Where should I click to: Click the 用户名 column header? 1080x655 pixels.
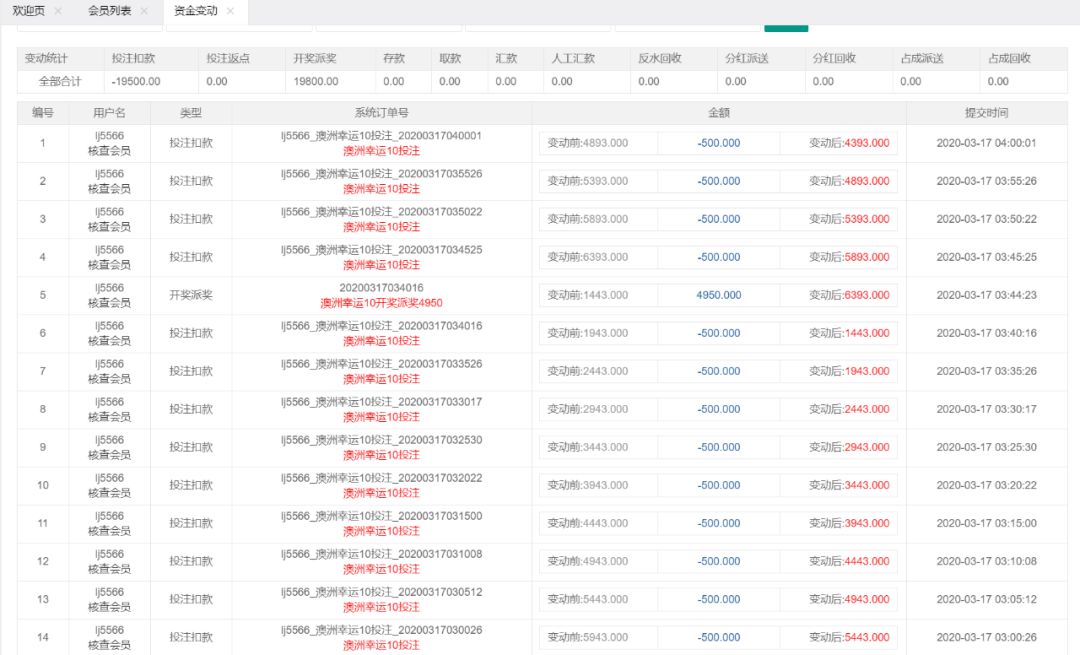pos(110,113)
